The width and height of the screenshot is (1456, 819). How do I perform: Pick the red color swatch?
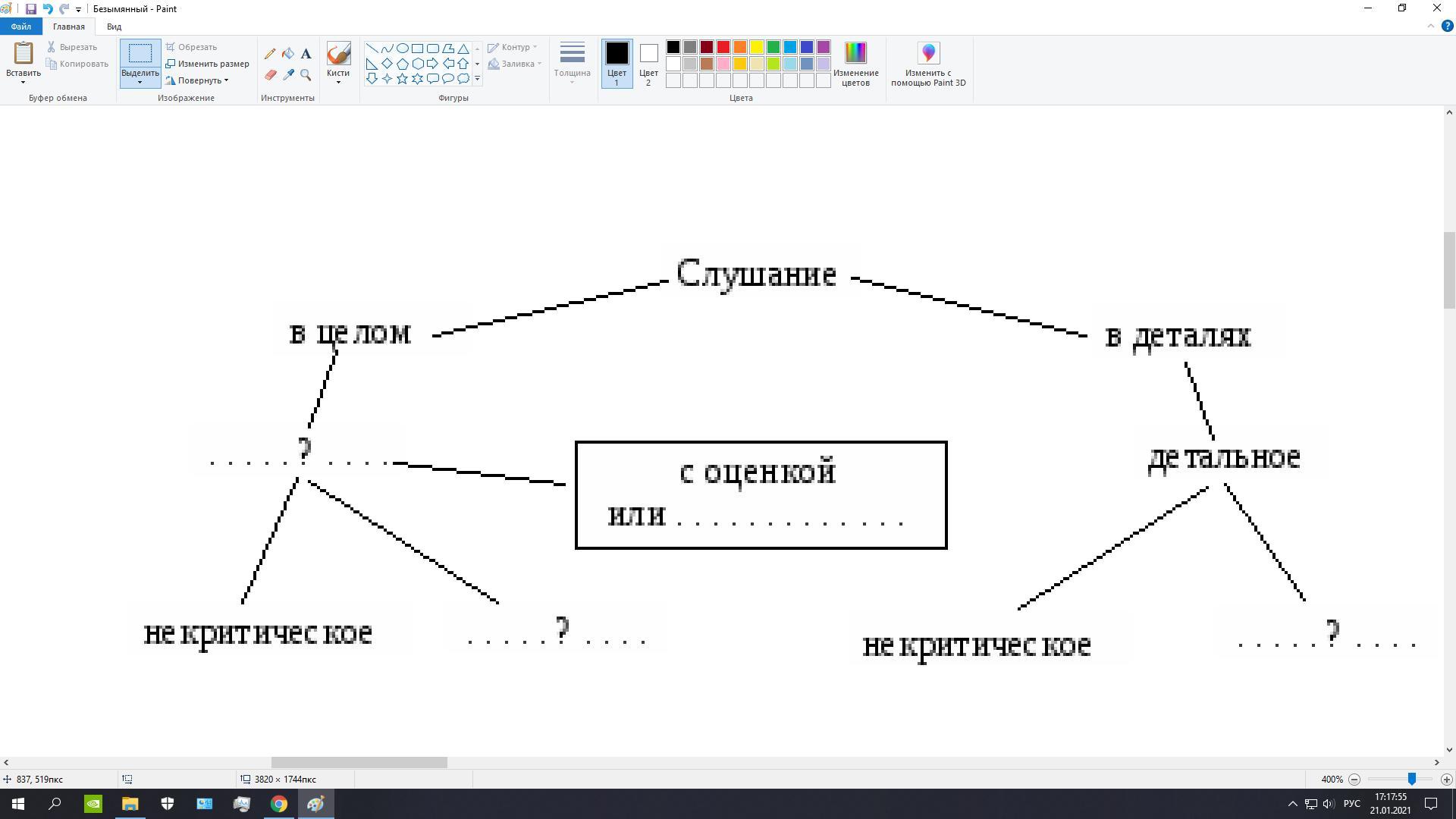click(x=723, y=47)
